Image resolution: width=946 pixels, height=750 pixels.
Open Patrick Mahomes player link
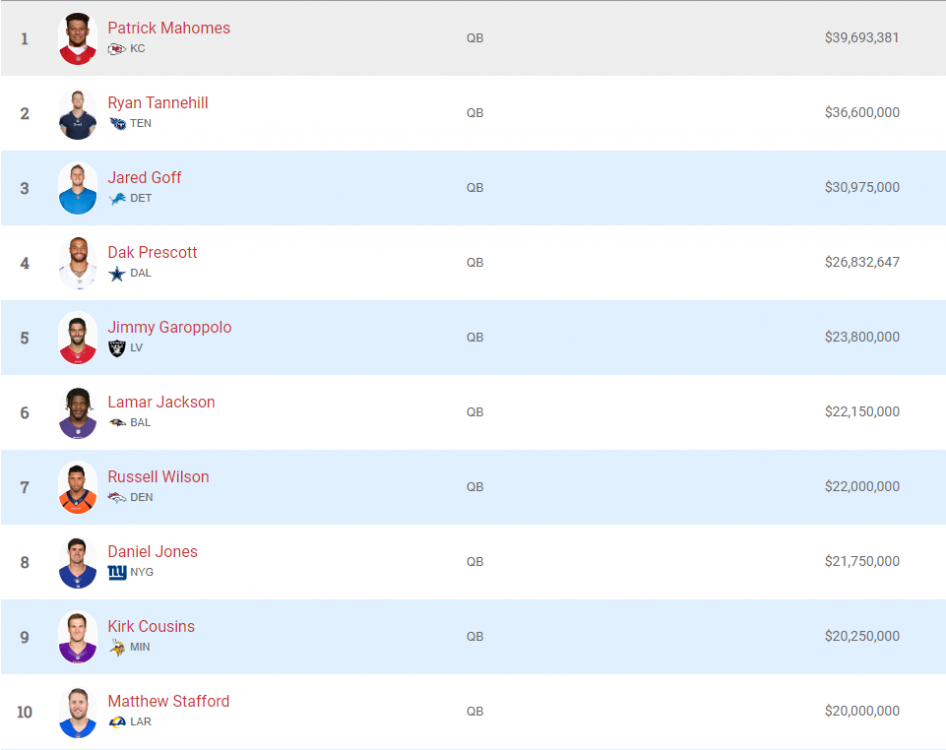(x=169, y=28)
